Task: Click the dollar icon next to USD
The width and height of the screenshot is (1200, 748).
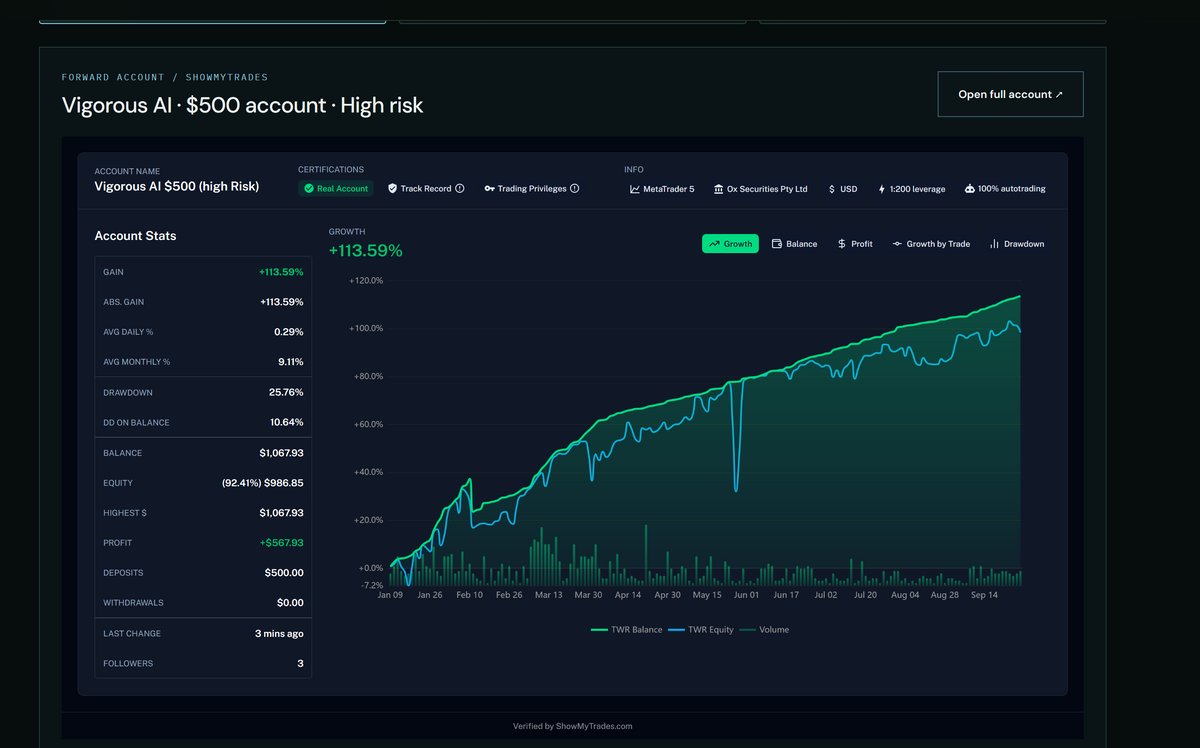Action: pyautogui.click(x=832, y=188)
